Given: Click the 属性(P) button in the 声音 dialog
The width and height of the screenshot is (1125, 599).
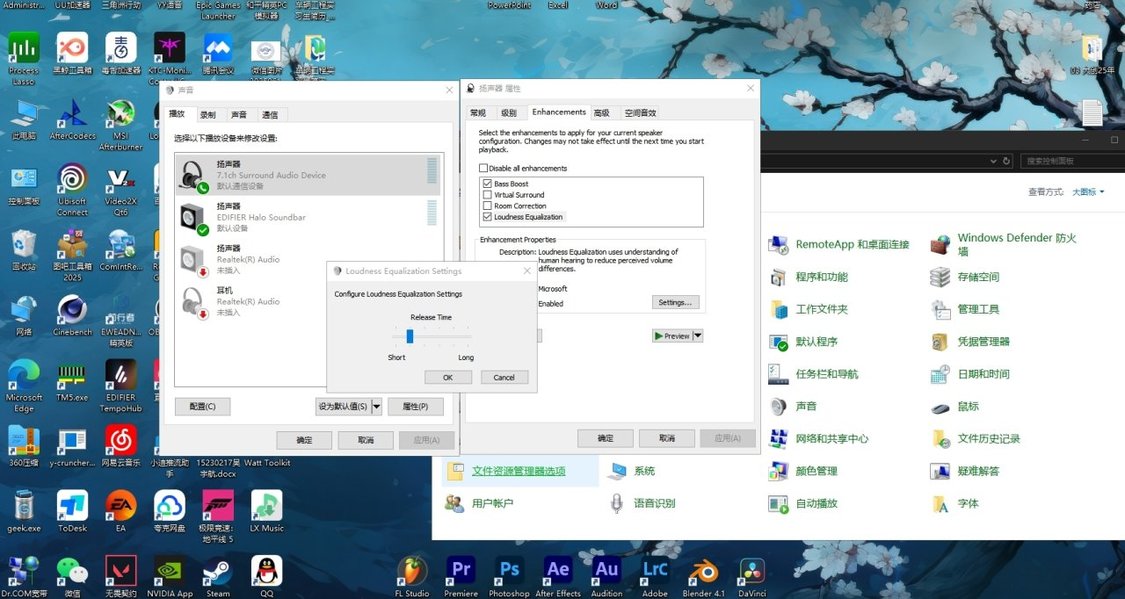Looking at the screenshot, I should [415, 406].
